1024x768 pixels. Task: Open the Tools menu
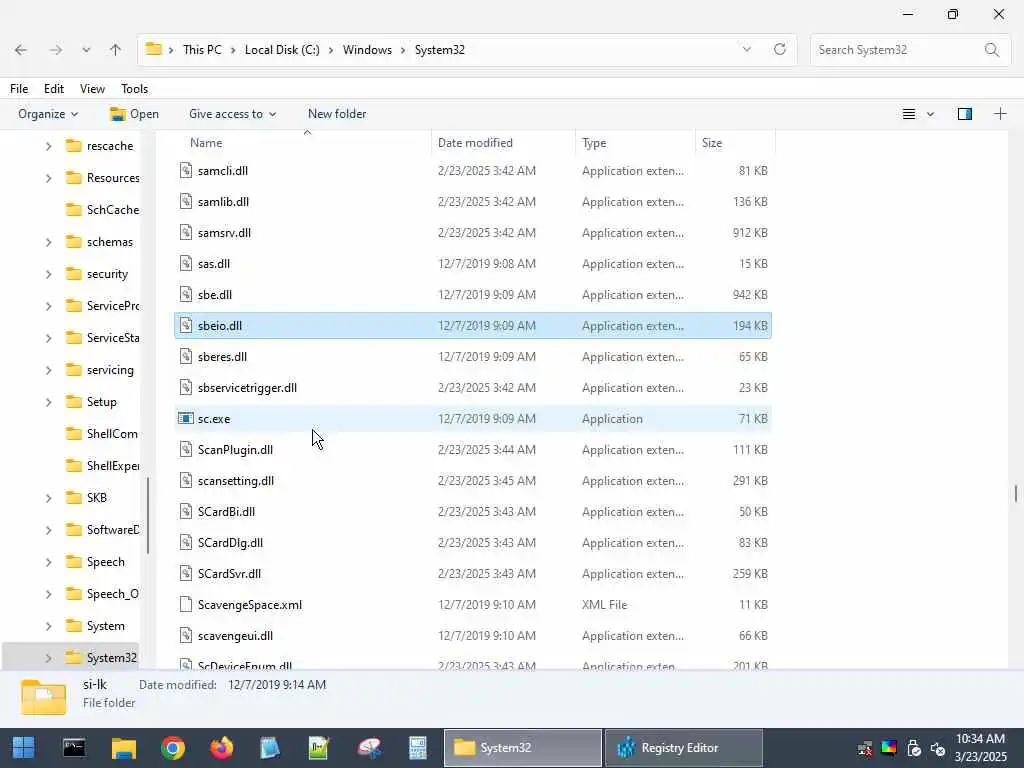(x=135, y=89)
